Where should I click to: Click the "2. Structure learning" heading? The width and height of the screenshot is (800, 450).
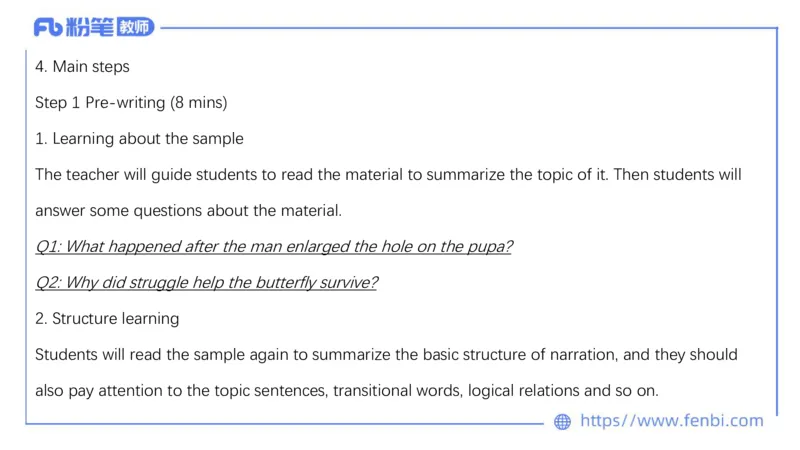coord(107,319)
